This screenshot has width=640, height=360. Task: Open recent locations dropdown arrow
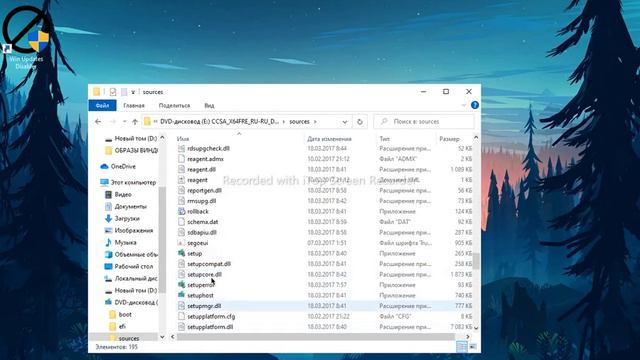(x=124, y=122)
